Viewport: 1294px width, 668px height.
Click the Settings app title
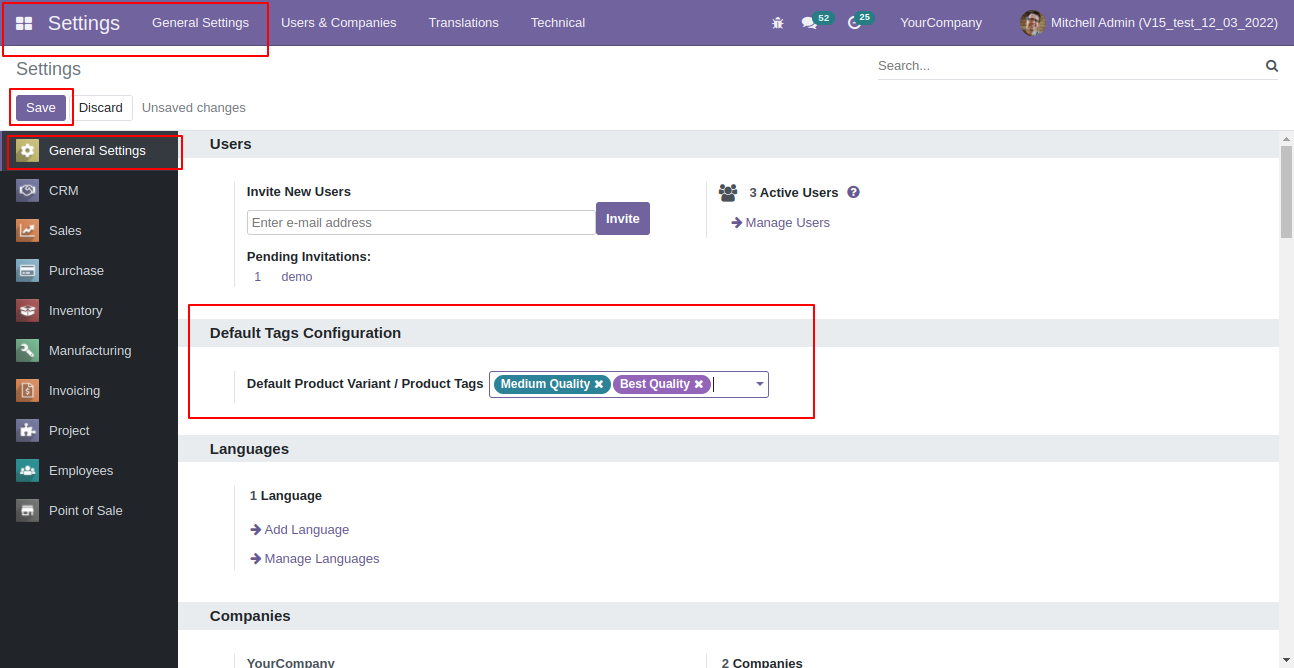84,23
